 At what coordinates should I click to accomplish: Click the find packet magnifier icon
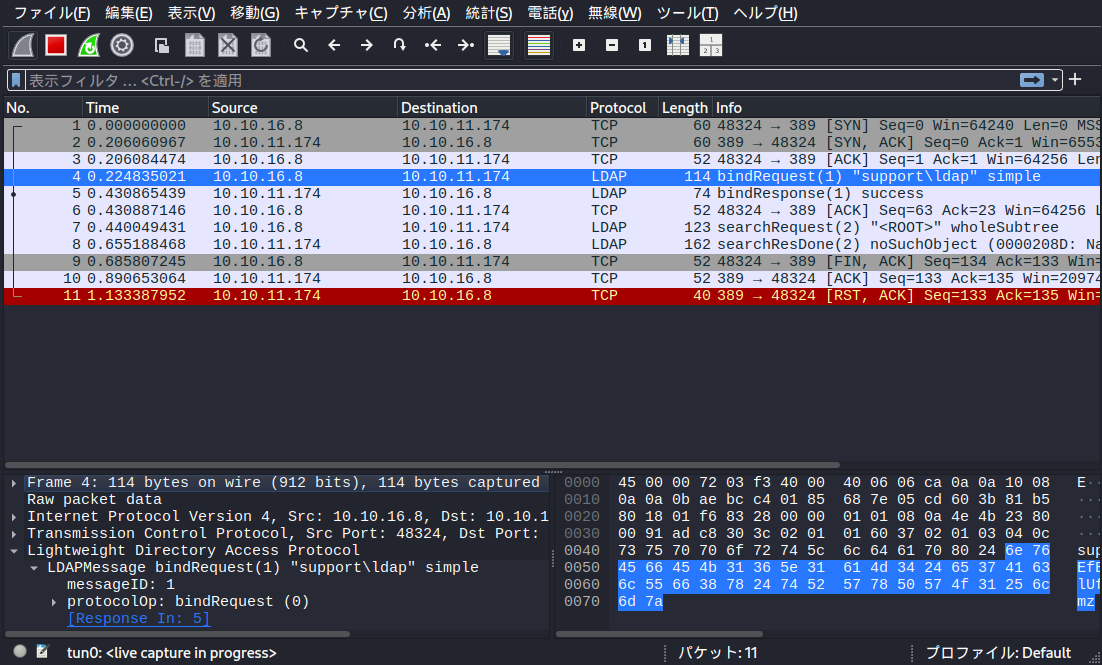pyautogui.click(x=300, y=45)
